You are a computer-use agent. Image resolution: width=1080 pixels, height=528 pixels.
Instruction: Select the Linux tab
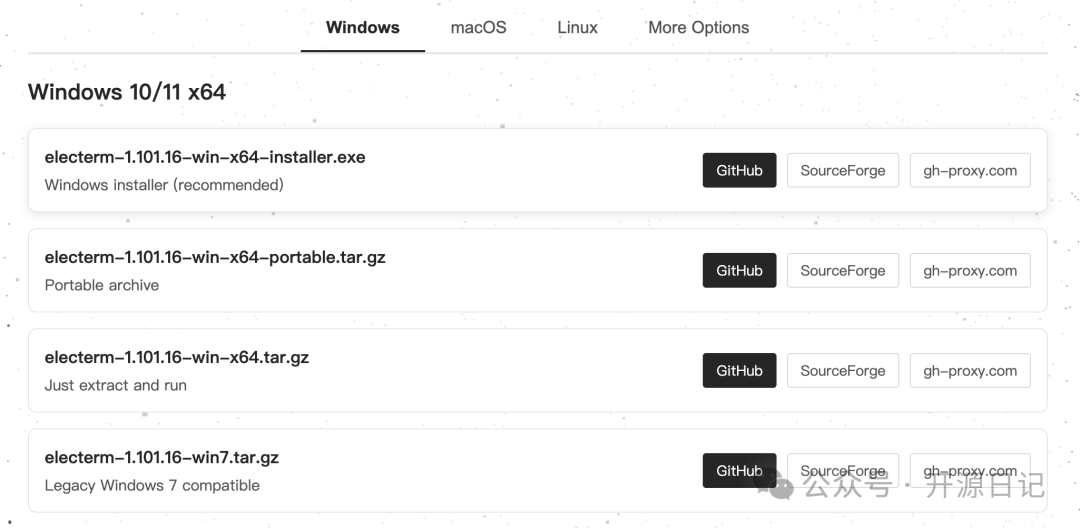[x=577, y=28]
